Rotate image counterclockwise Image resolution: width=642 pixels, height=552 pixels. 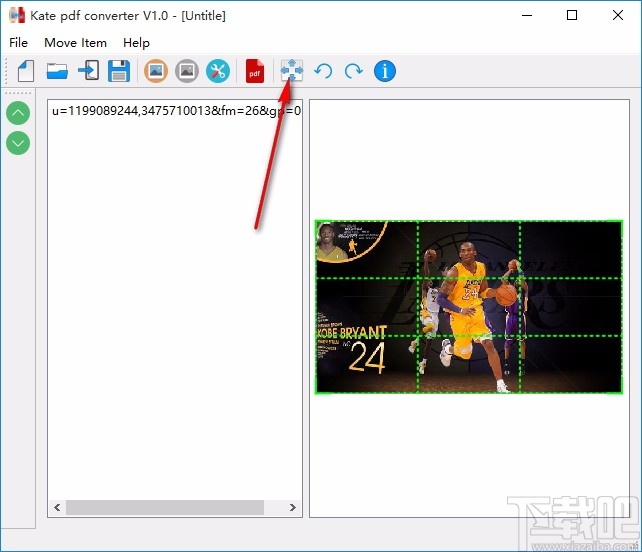pos(323,71)
